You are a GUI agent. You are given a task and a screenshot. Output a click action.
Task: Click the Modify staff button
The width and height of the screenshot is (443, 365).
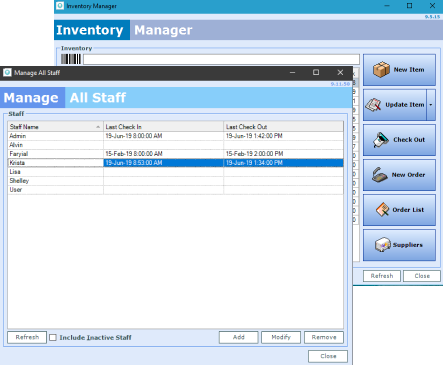point(281,337)
